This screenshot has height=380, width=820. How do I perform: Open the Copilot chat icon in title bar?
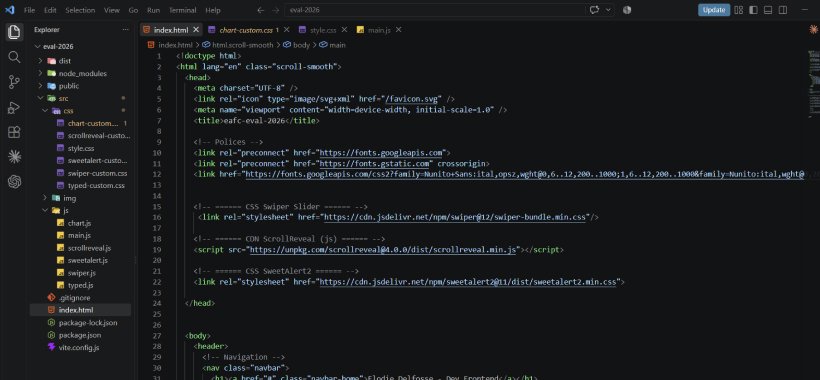point(594,10)
